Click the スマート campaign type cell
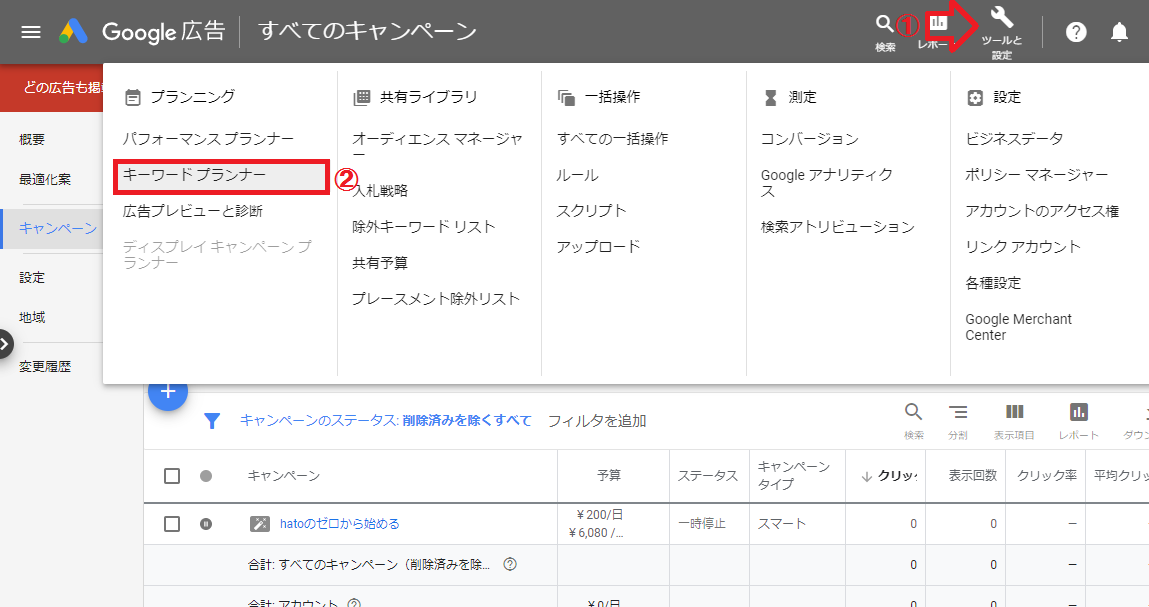Image resolution: width=1149 pixels, height=607 pixels. [x=781, y=523]
